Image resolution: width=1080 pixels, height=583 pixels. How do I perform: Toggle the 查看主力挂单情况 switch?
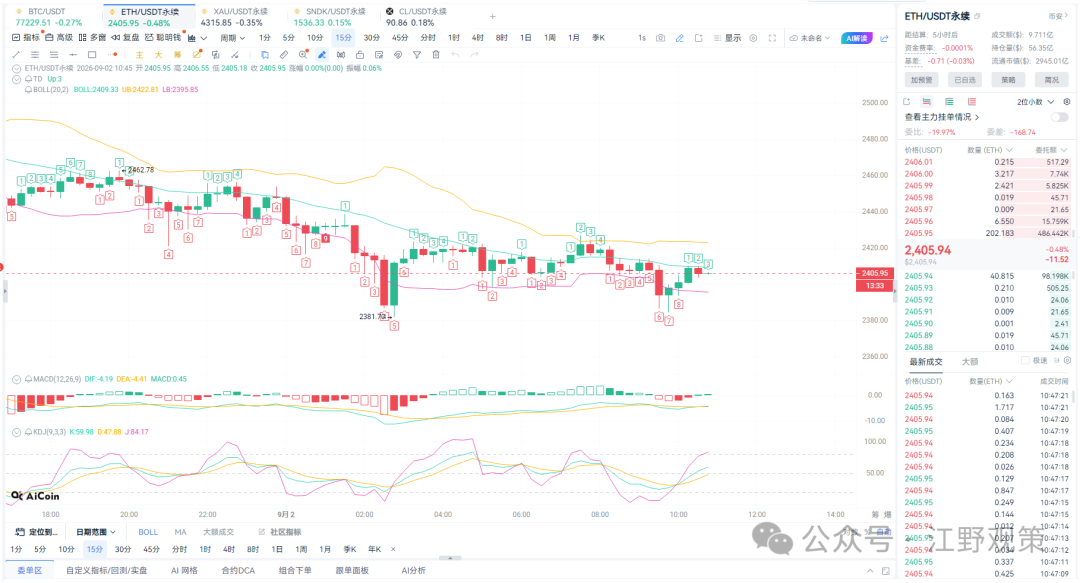pos(1059,117)
